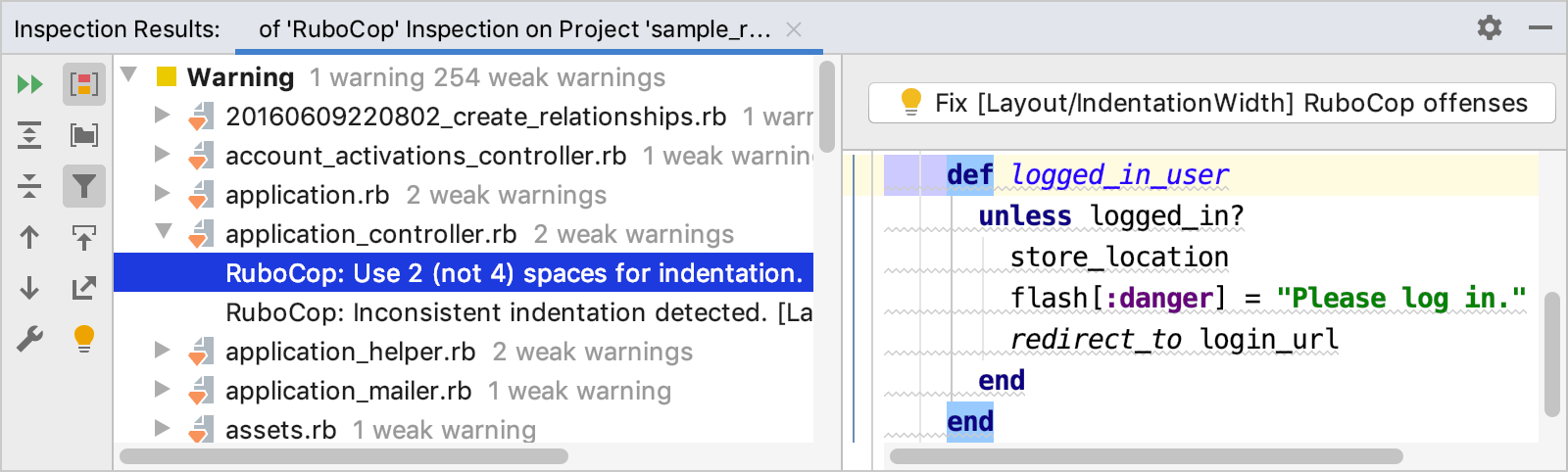The image size is (1568, 472).
Task: Toggle Group by Directory button
Action: (84, 135)
